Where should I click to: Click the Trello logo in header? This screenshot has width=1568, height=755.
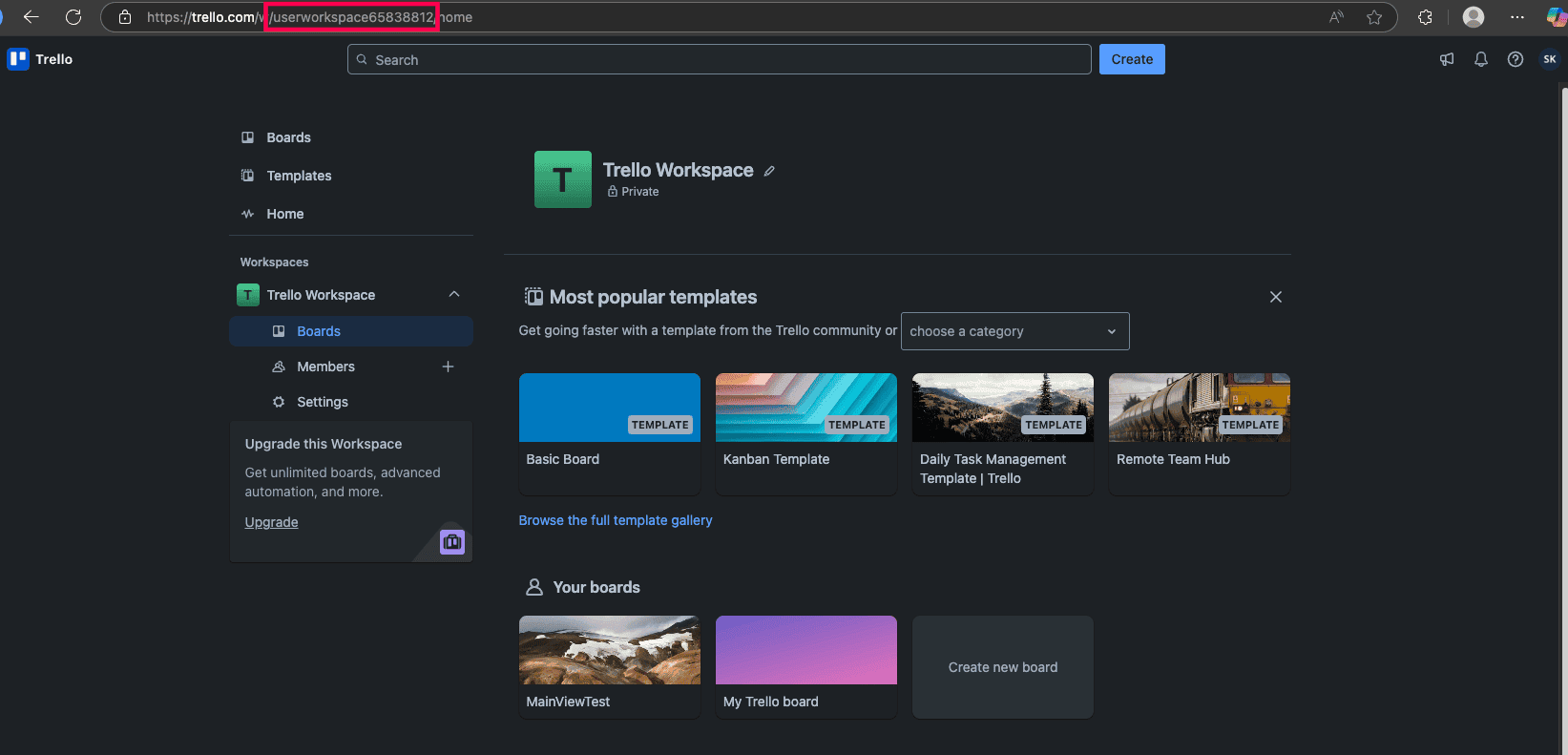click(40, 59)
